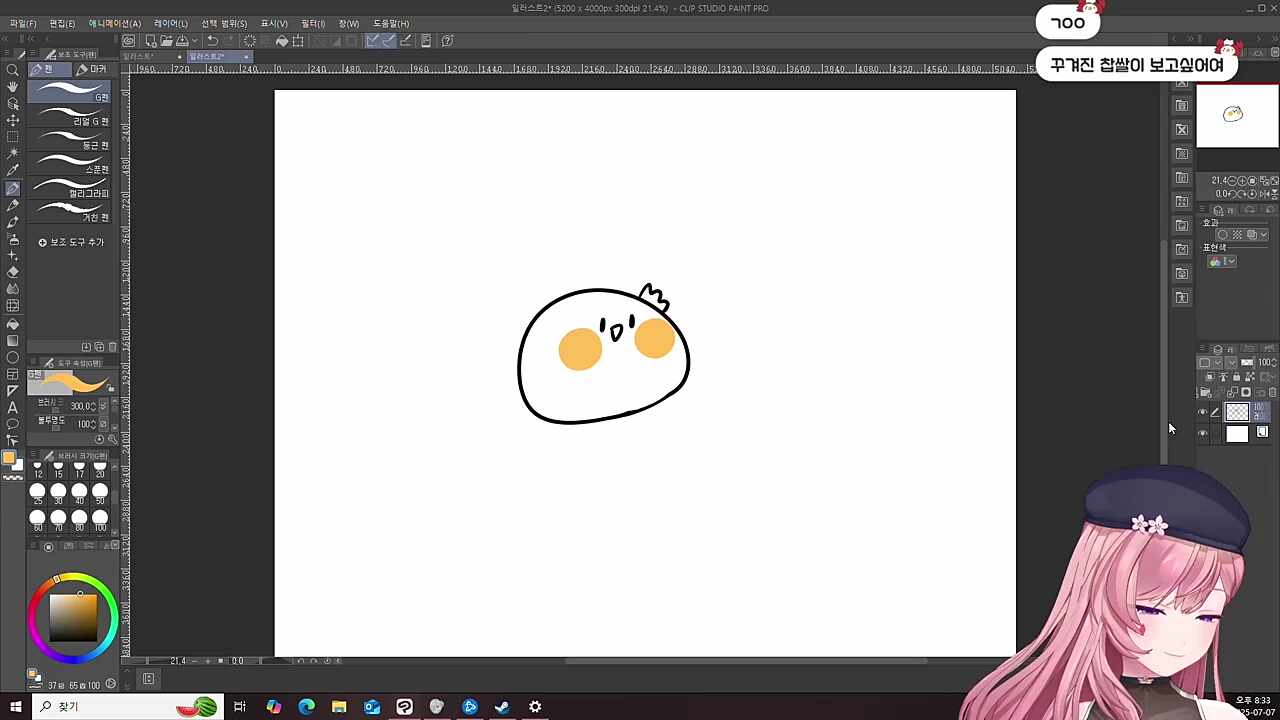Open the Windows Start button
Image resolution: width=1280 pixels, height=720 pixels.
coord(15,707)
